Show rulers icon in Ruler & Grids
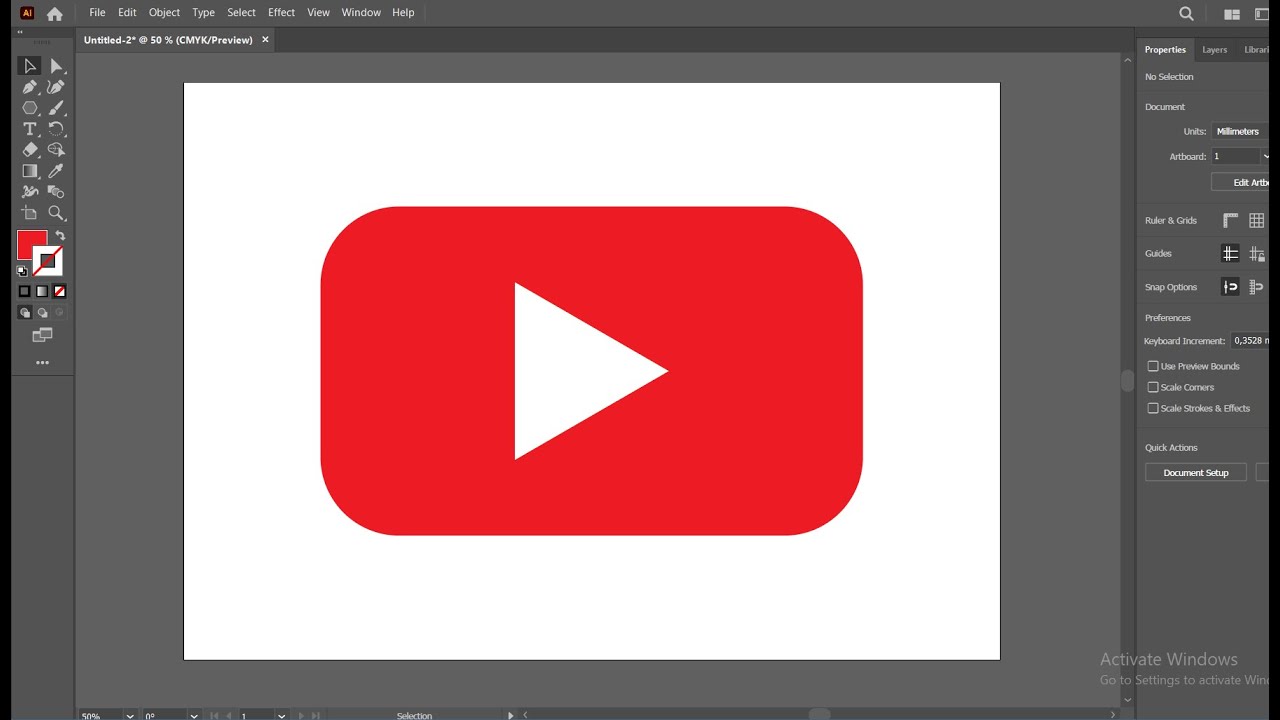This screenshot has width=1280, height=720. [x=1230, y=220]
